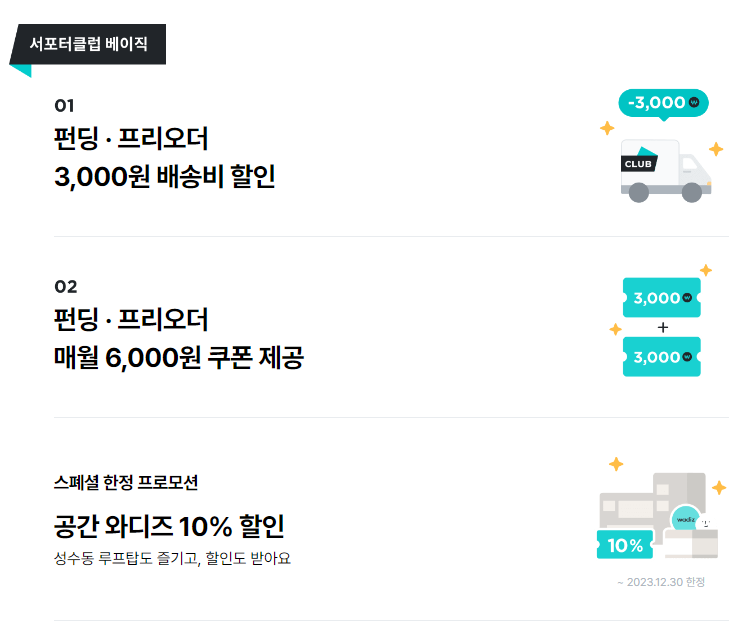Click the 스페셜 한정 프로모션 subtitle

point(126,482)
